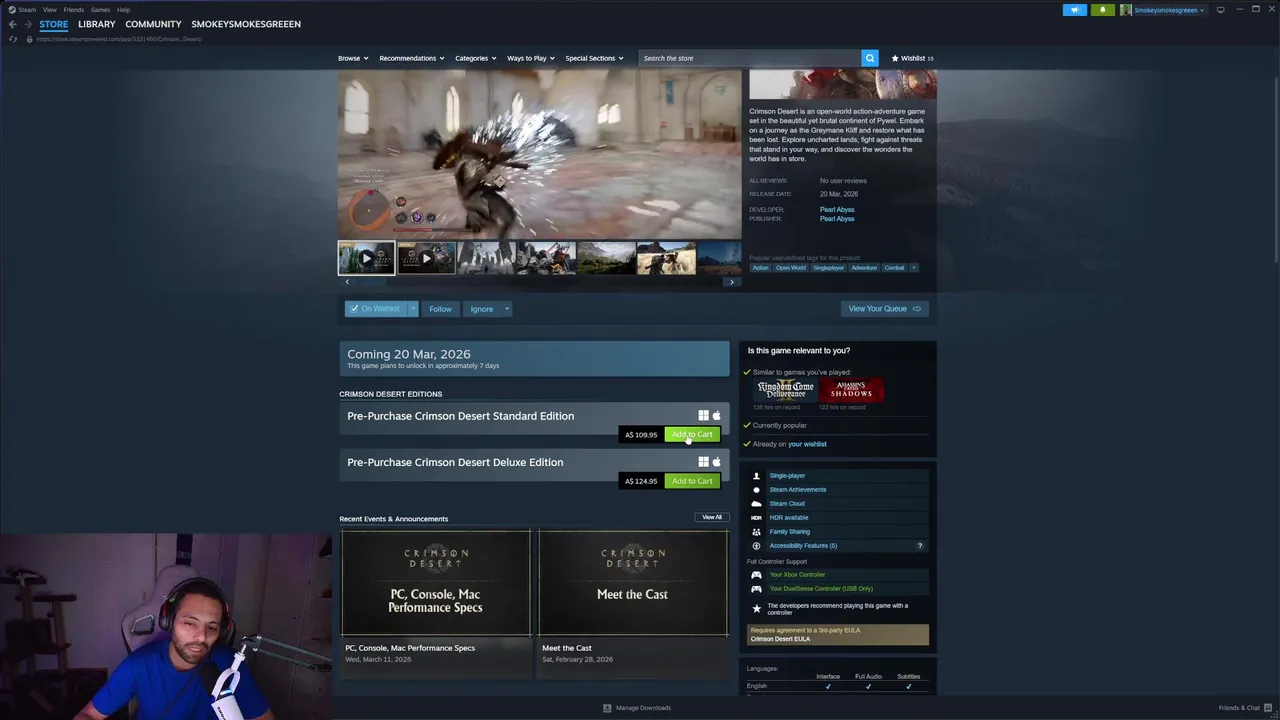Image resolution: width=1280 pixels, height=720 pixels.
Task: Click the Apple icon on Standard Edition
Action: coord(716,416)
